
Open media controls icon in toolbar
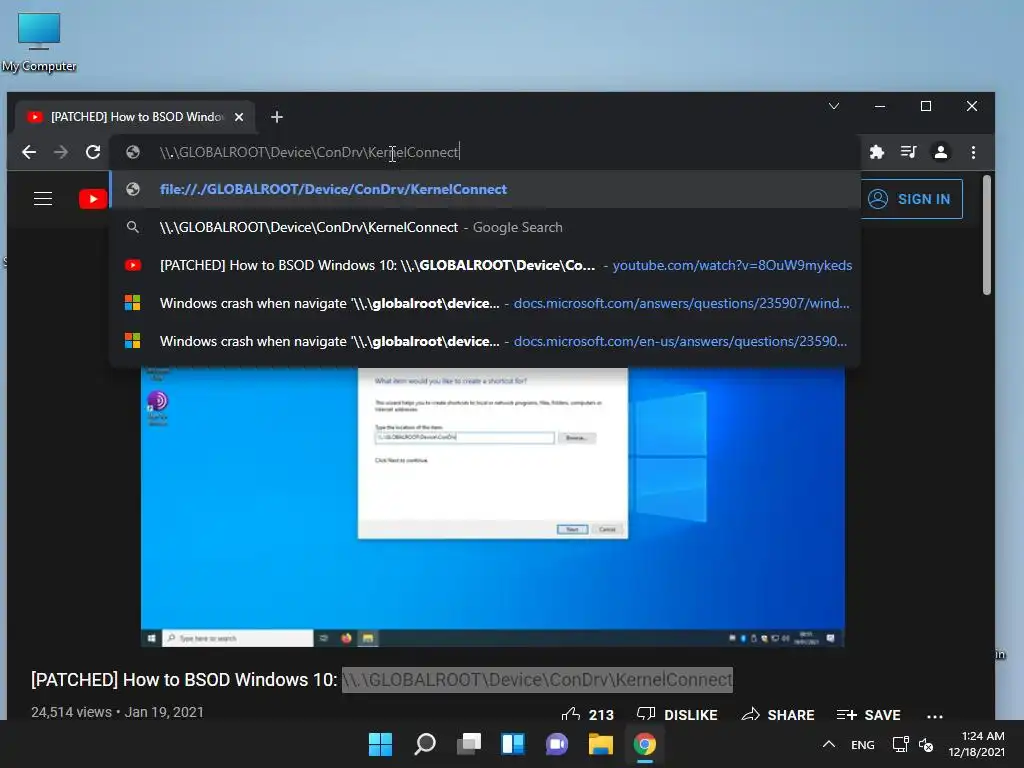908,152
